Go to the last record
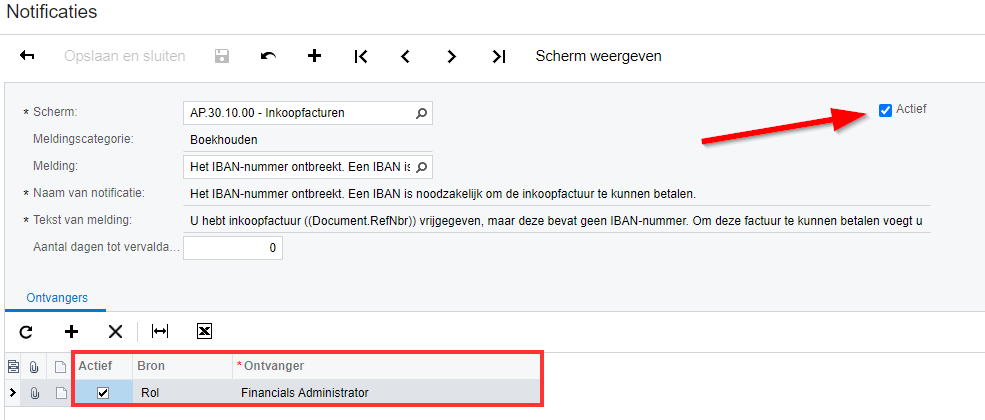Image resolution: width=985 pixels, height=420 pixels. tap(498, 56)
